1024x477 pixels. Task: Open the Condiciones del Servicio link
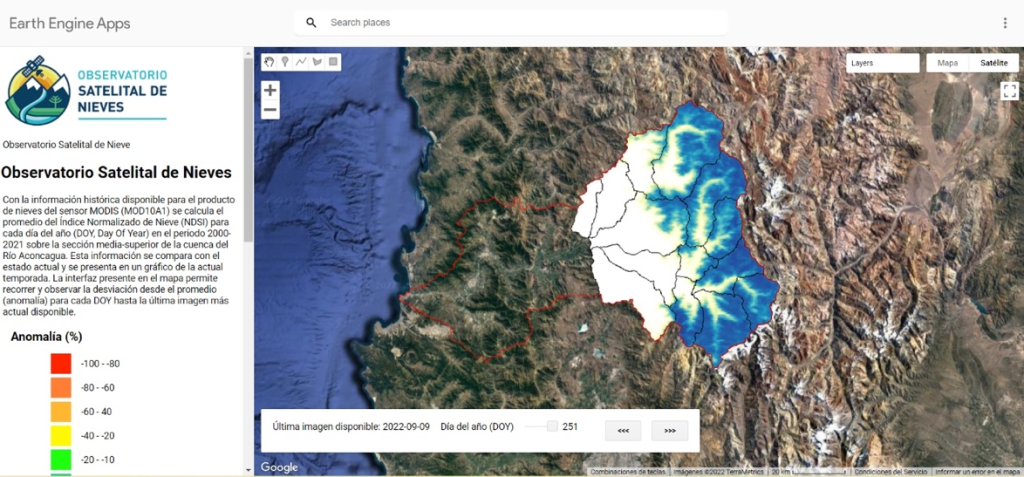pyautogui.click(x=892, y=471)
